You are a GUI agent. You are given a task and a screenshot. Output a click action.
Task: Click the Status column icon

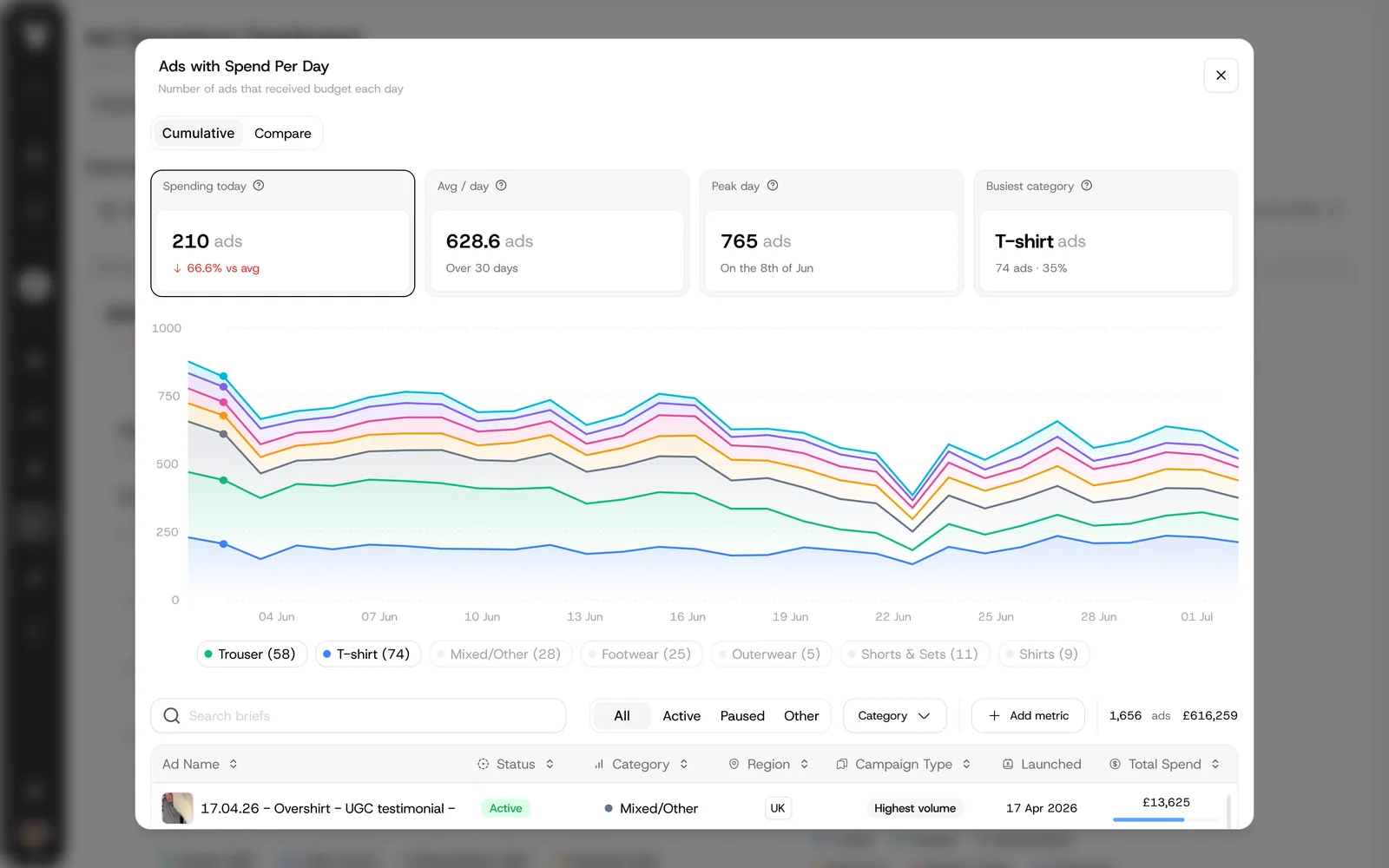[x=484, y=764]
